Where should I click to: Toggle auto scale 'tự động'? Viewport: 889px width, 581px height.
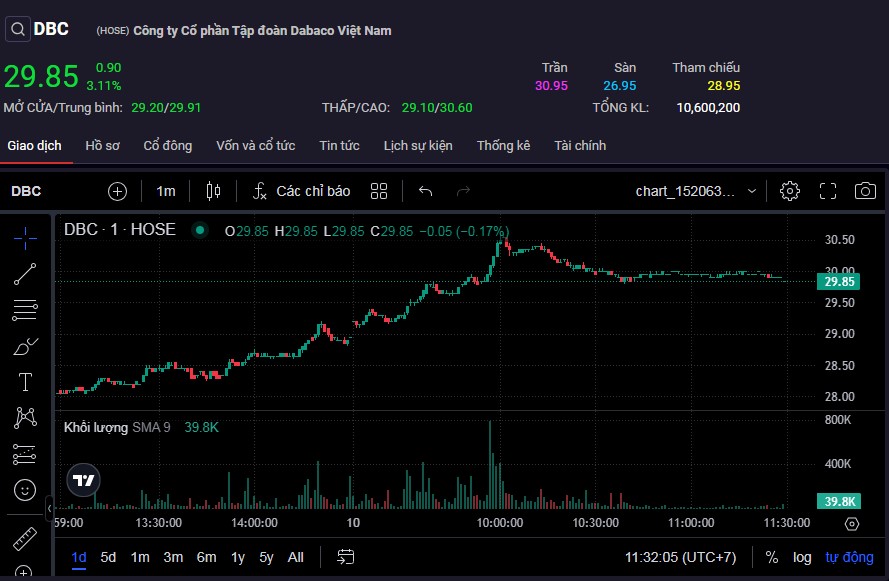[x=849, y=557]
